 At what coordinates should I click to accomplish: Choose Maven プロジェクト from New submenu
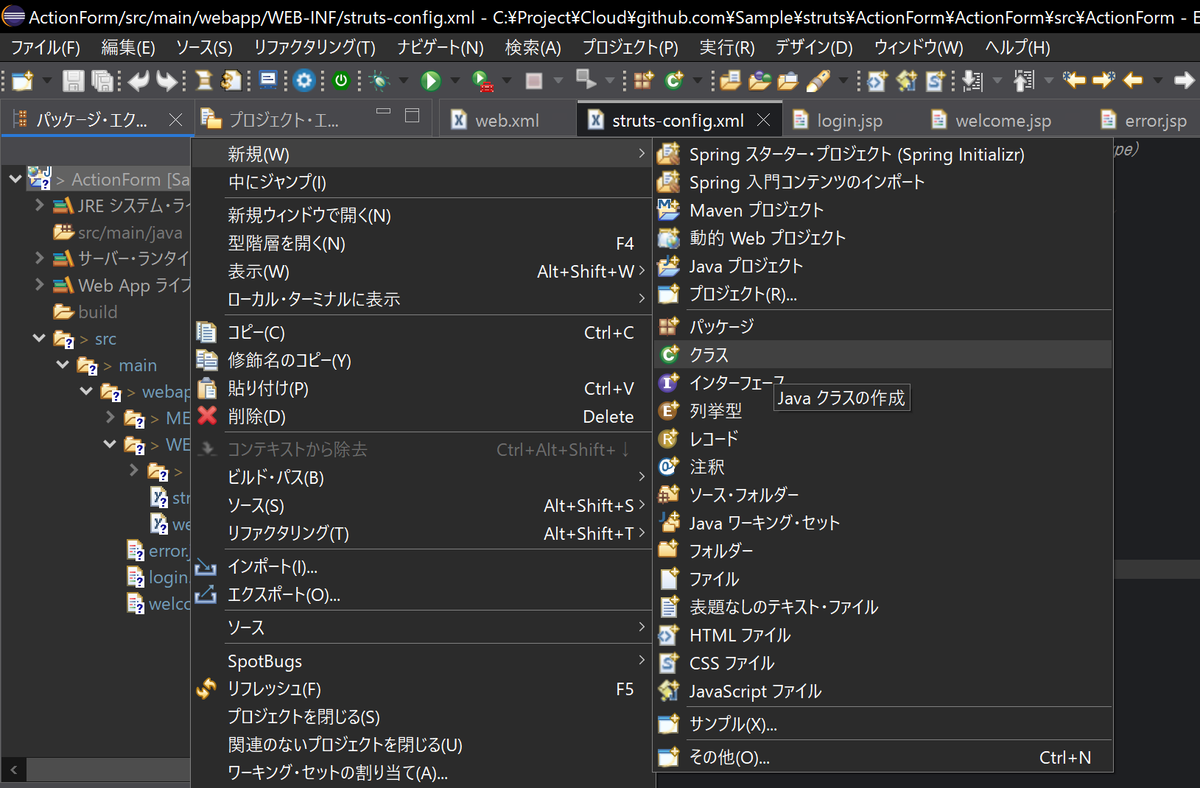click(x=882, y=210)
